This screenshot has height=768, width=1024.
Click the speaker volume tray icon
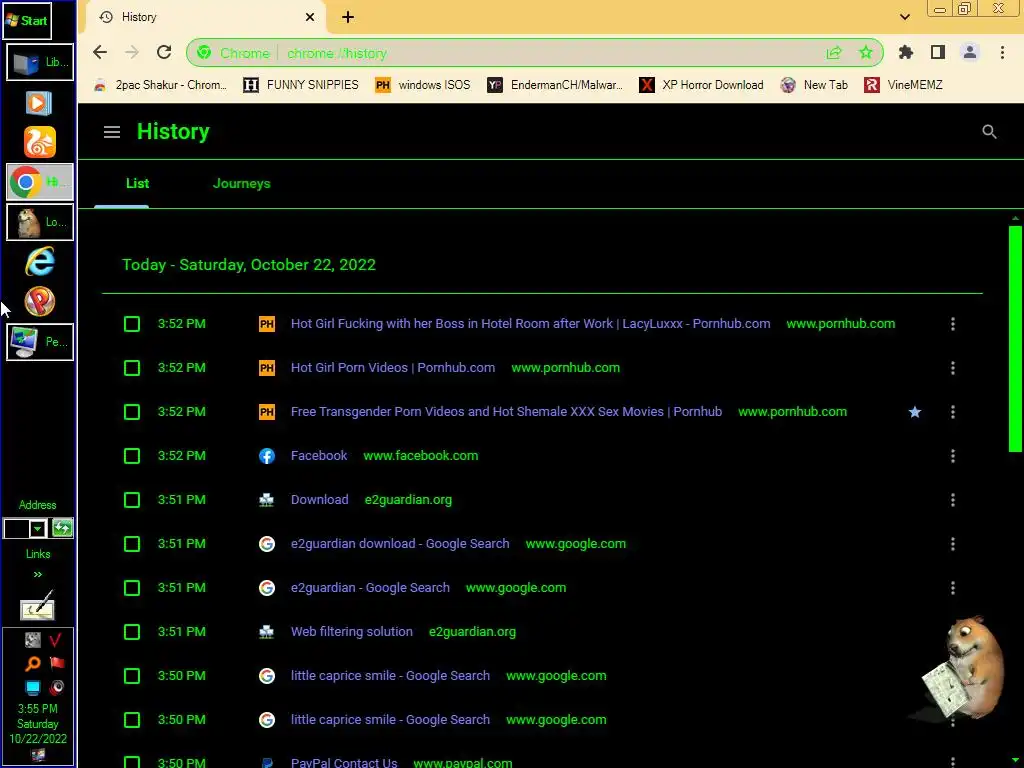tap(57, 687)
